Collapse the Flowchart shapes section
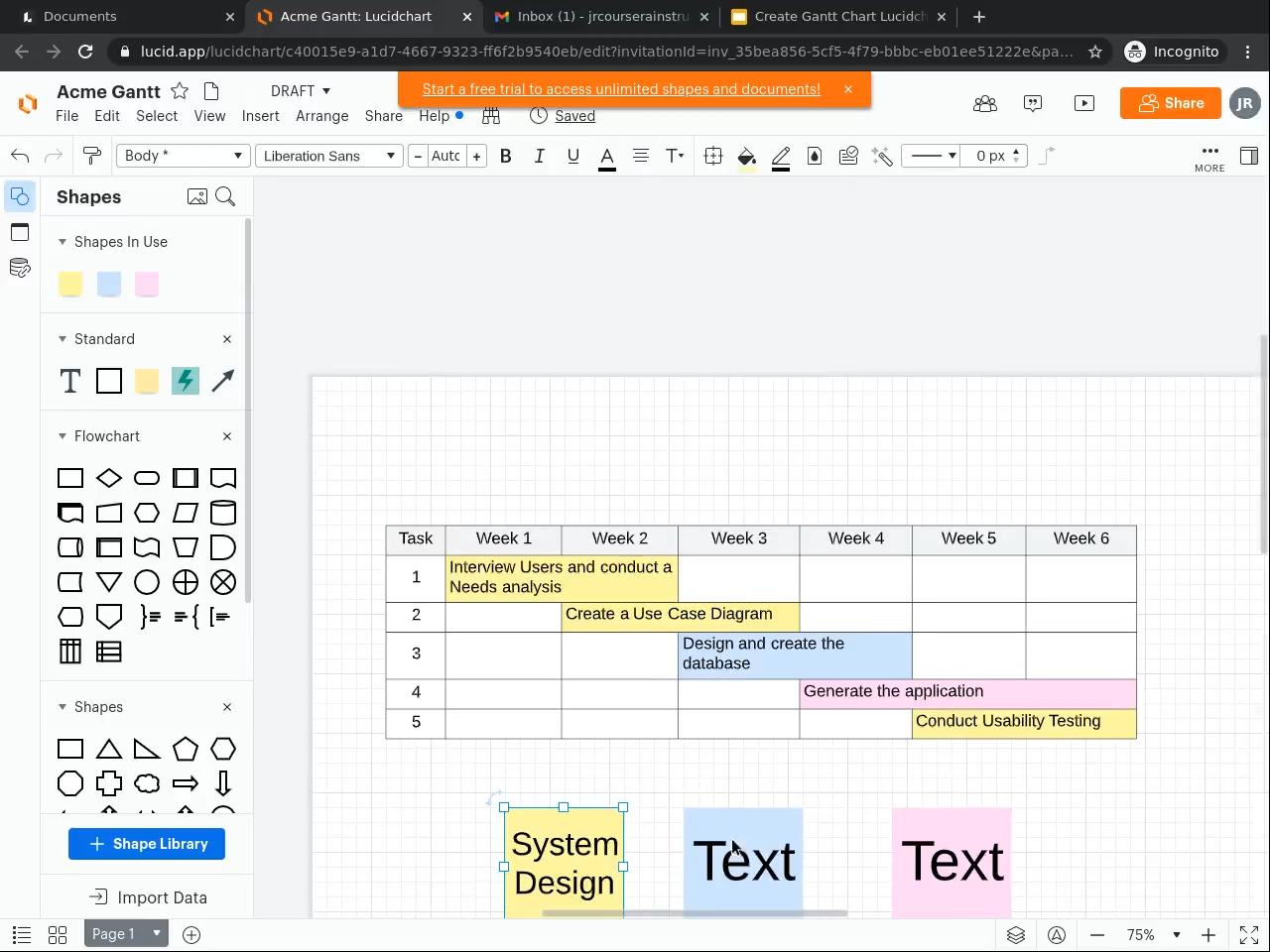Image resolution: width=1270 pixels, height=952 pixels. [63, 436]
